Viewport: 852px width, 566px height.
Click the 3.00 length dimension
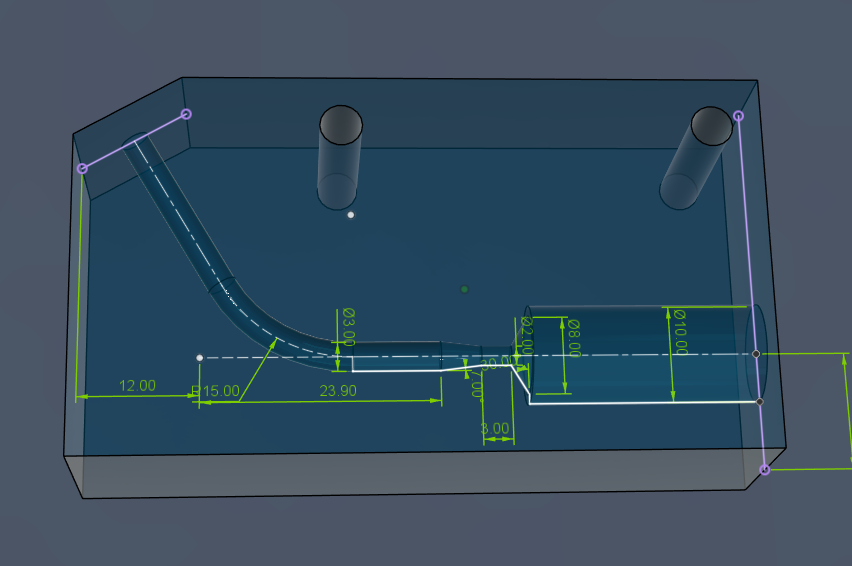[495, 428]
